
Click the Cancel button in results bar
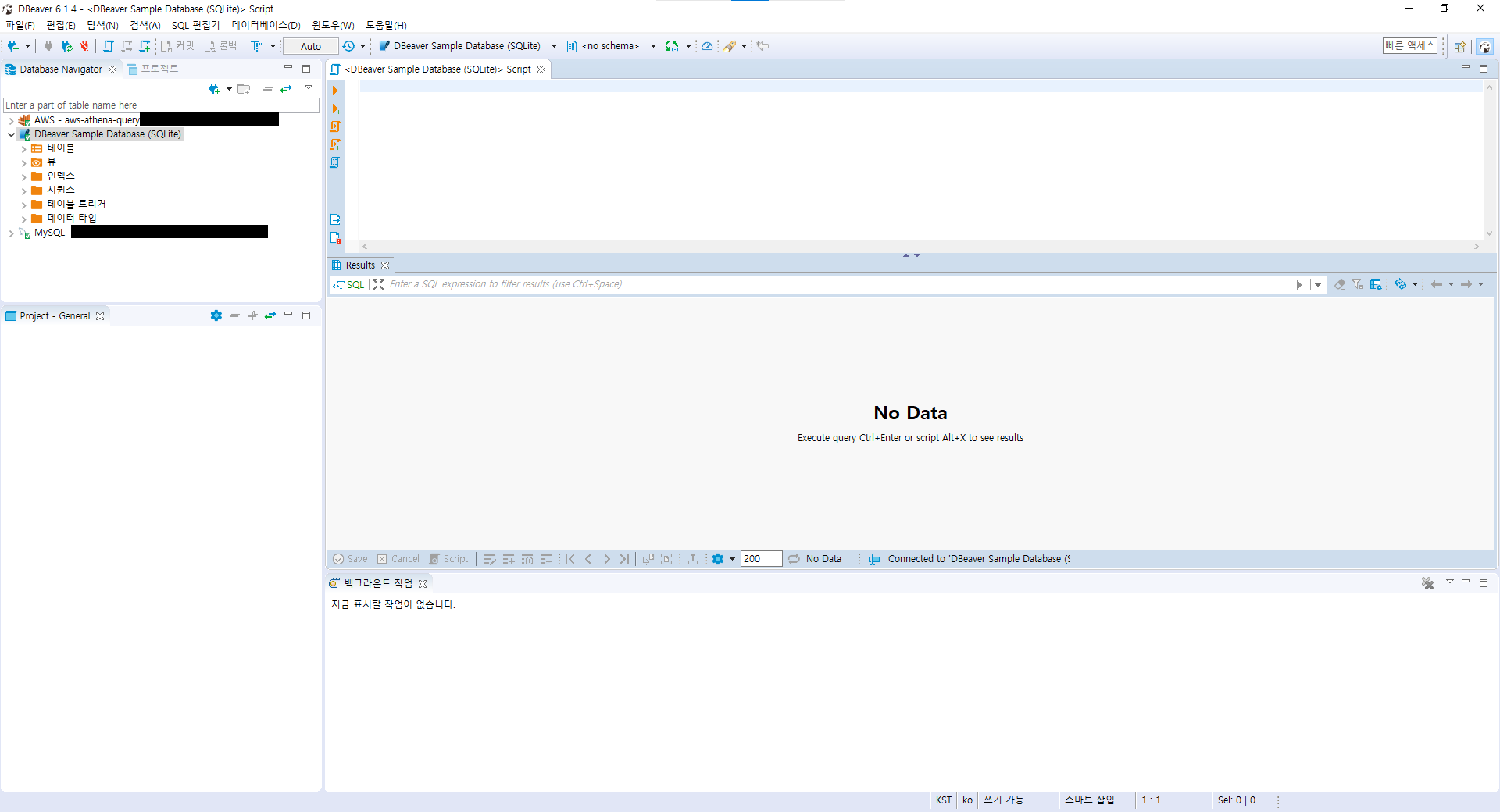(398, 559)
